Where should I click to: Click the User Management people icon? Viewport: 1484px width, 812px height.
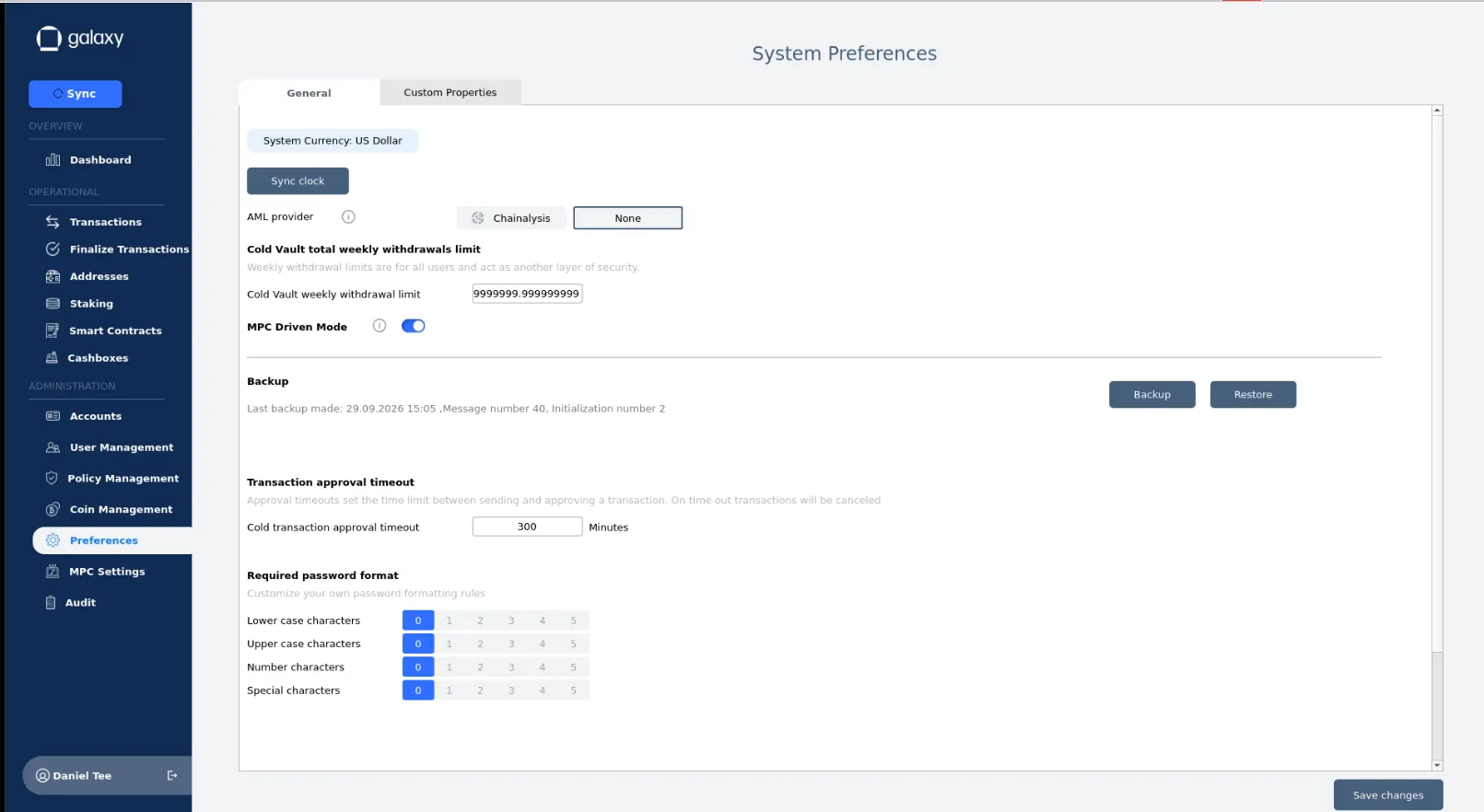pos(53,447)
